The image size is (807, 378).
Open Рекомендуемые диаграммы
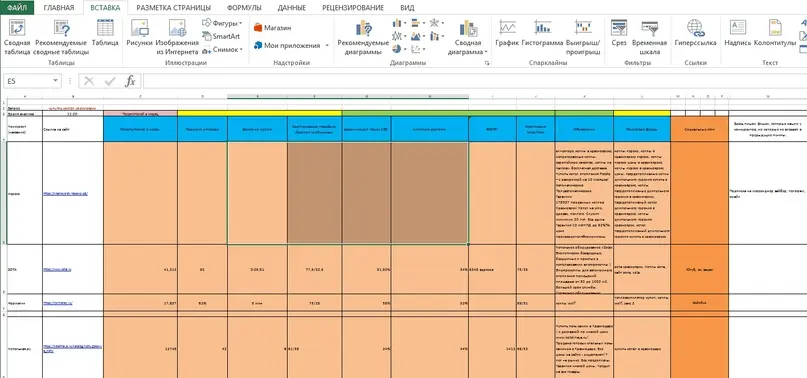363,37
